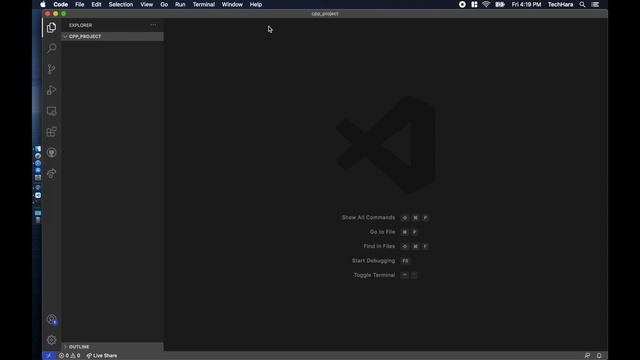Open the Run menu
The width and height of the screenshot is (640, 360).
[180, 4]
